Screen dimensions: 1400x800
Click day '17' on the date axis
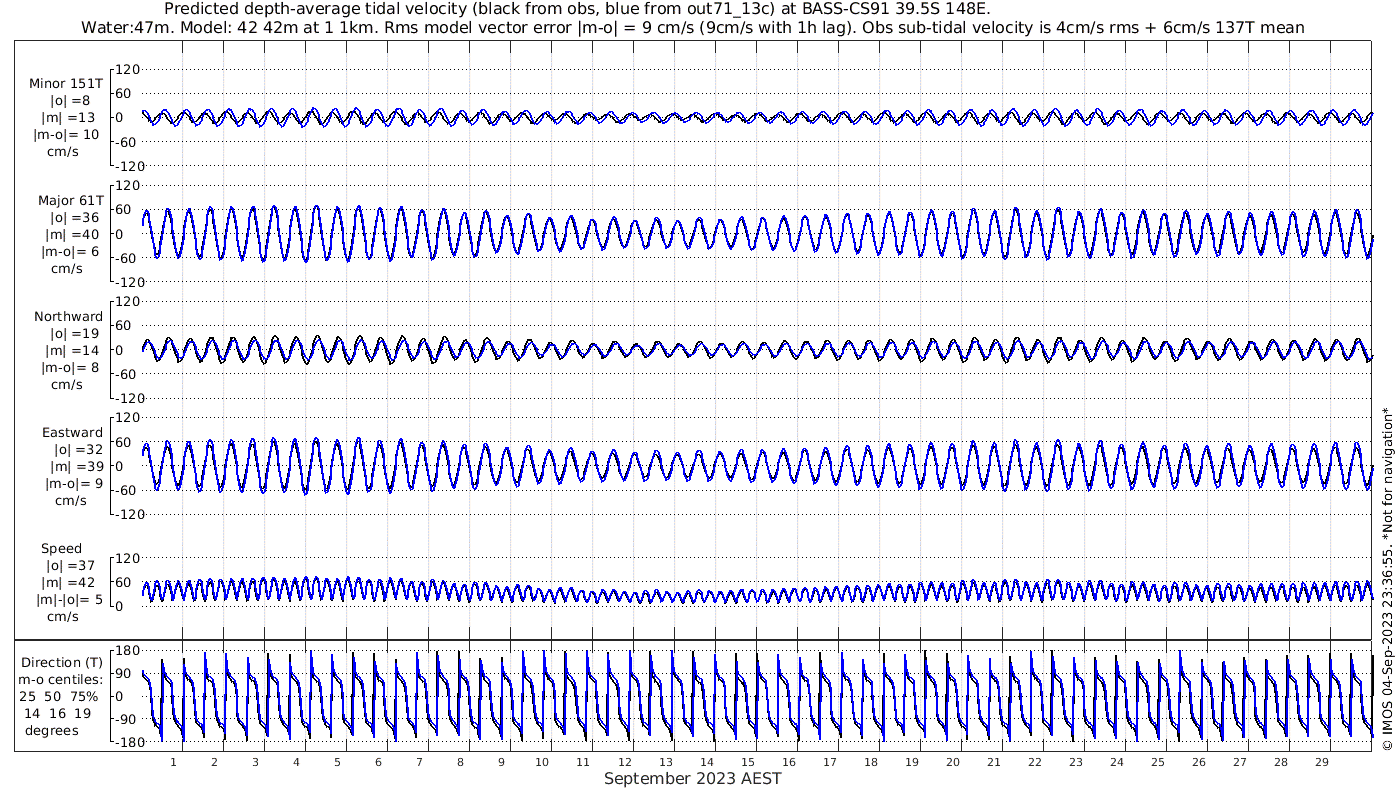tap(829, 762)
